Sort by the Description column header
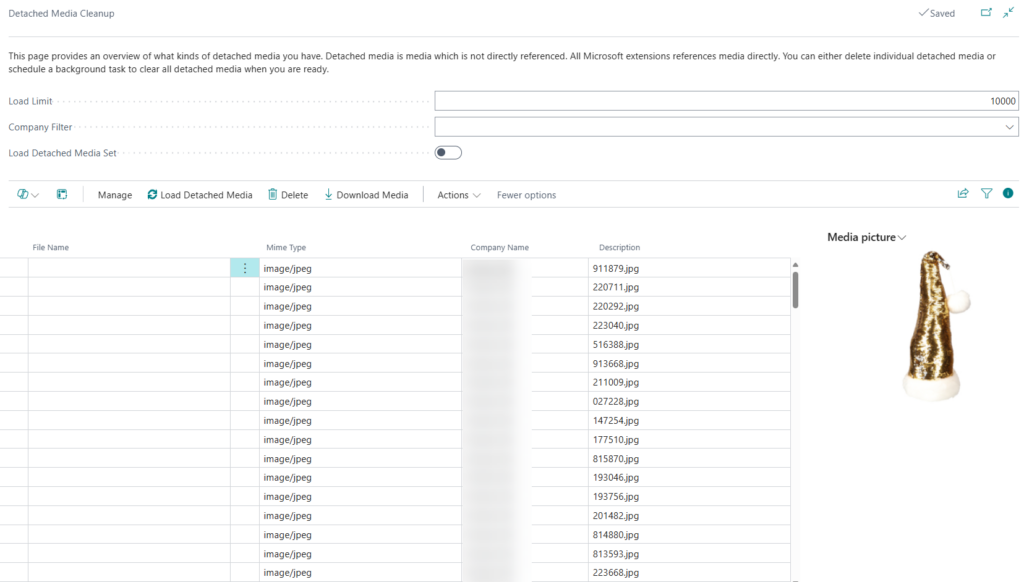1024x582 pixels. click(x=619, y=248)
